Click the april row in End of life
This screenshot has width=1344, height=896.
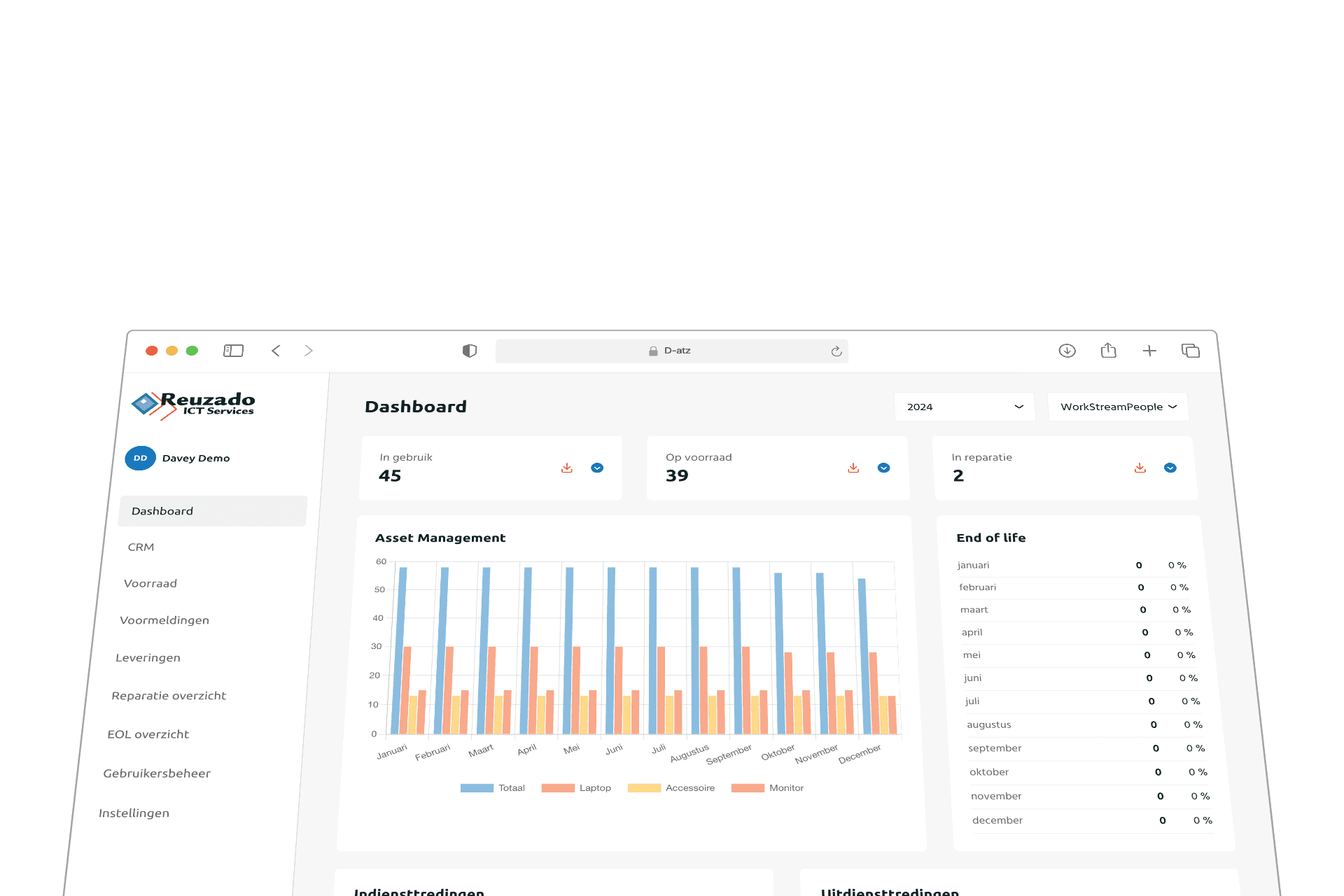coord(1079,633)
